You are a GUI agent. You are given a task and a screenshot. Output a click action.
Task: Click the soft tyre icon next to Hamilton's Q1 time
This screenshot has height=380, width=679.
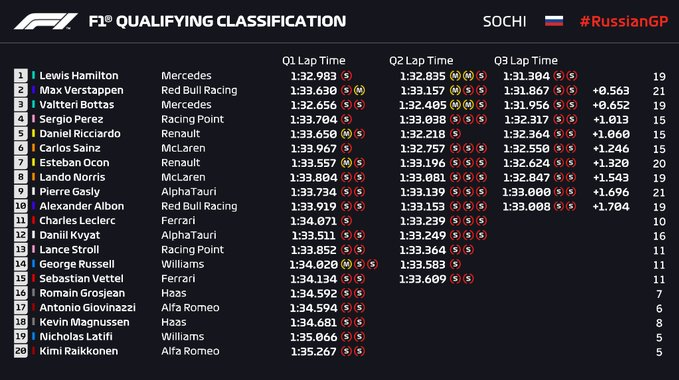point(346,76)
